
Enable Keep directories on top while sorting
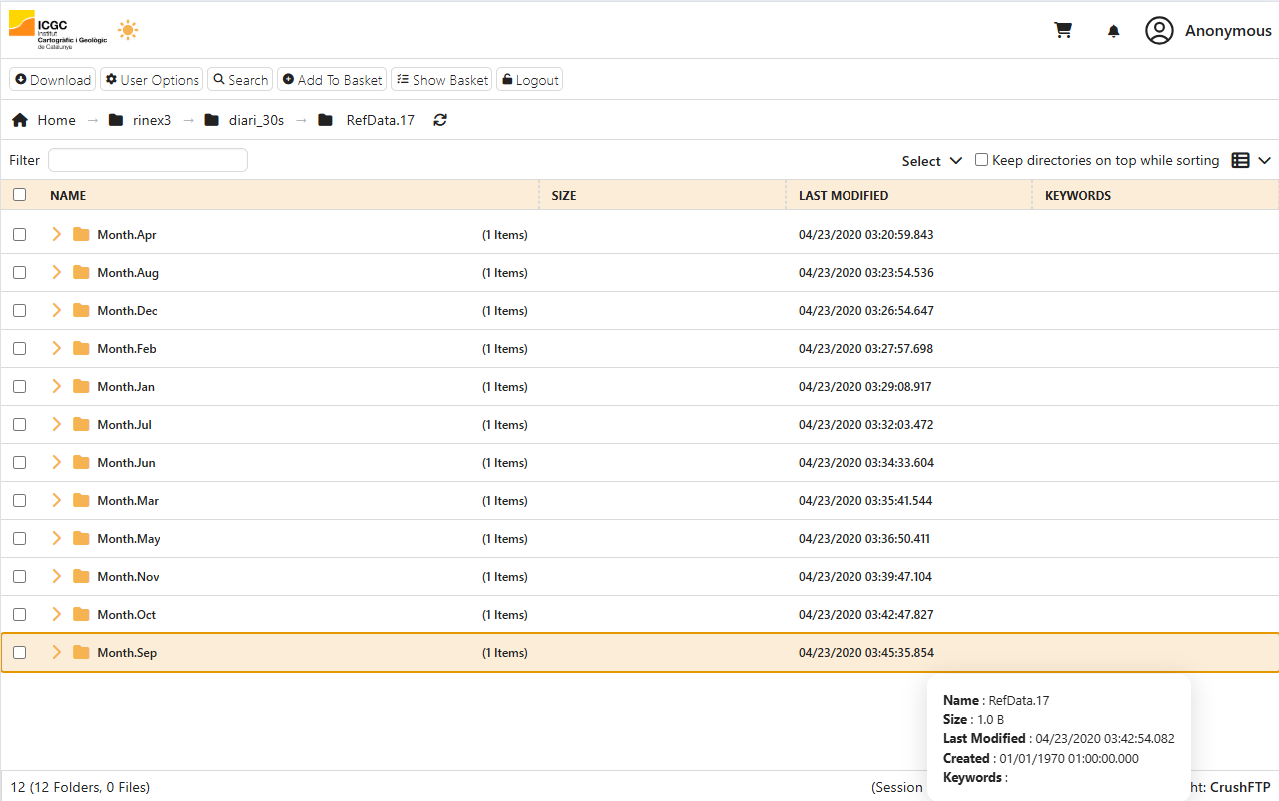pos(981,160)
